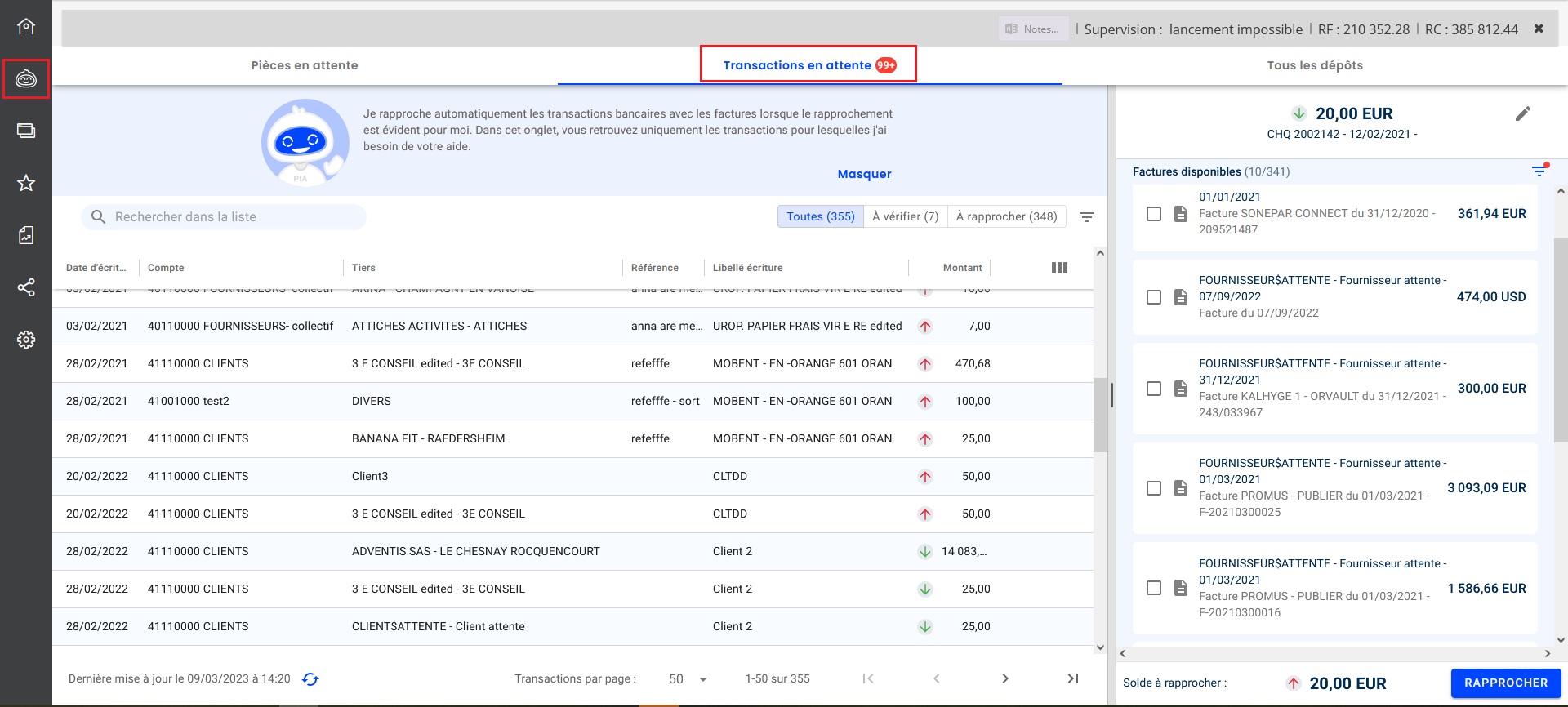1568x707 pixels.
Task: Sort by Tiers column header
Action: pos(363,268)
